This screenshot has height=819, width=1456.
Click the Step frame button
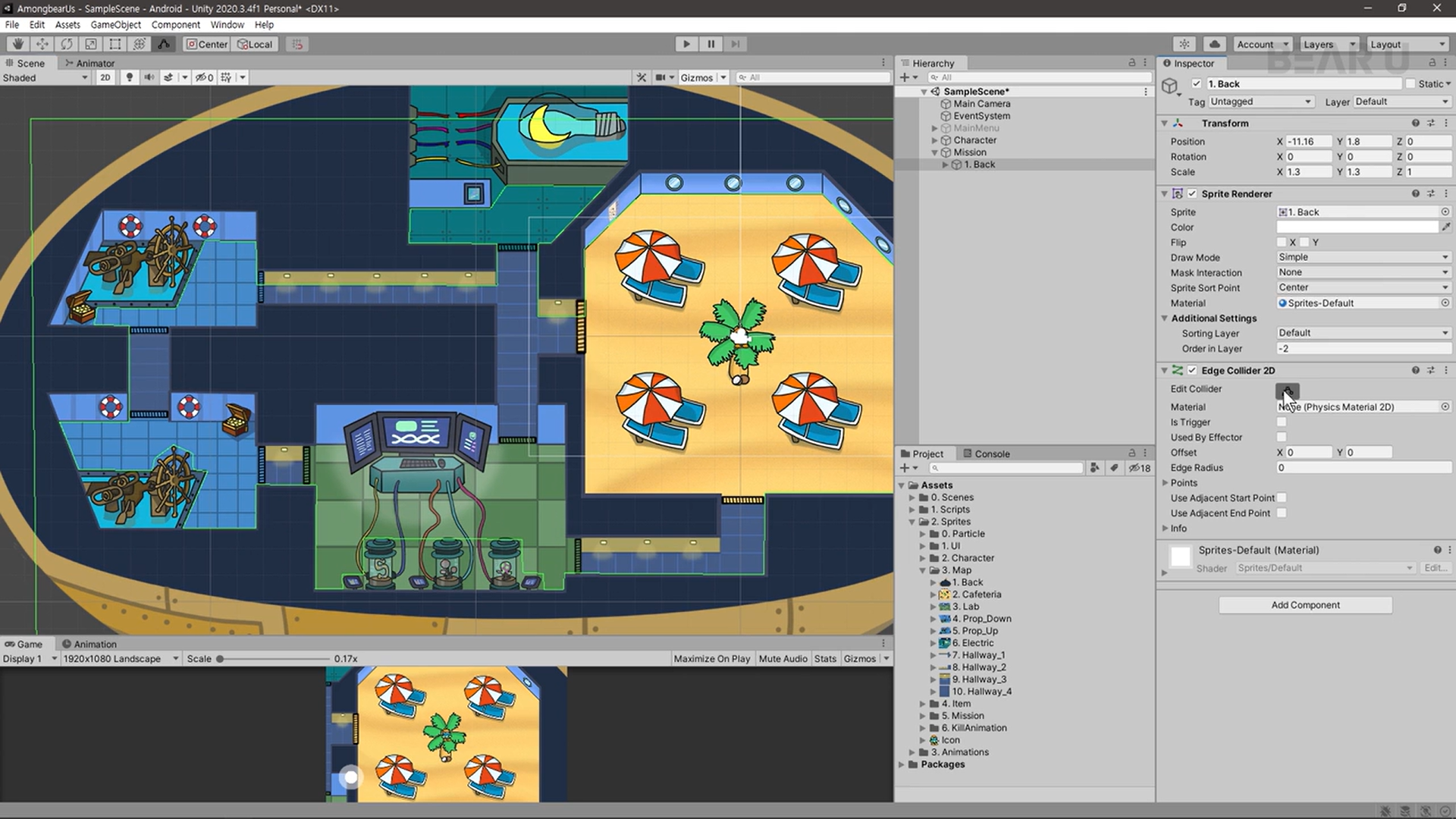pyautogui.click(x=735, y=44)
